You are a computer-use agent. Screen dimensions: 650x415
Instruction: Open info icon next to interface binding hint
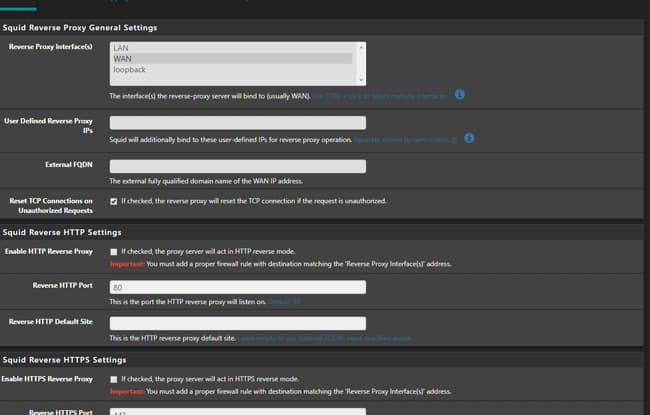[459, 95]
